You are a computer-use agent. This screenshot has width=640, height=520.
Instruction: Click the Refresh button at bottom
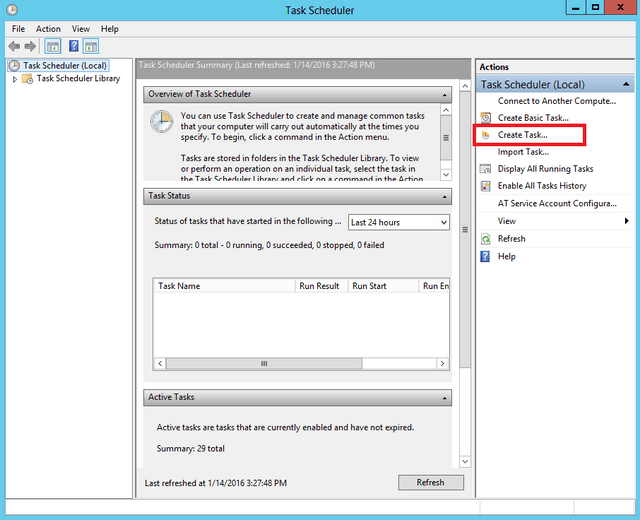click(431, 482)
